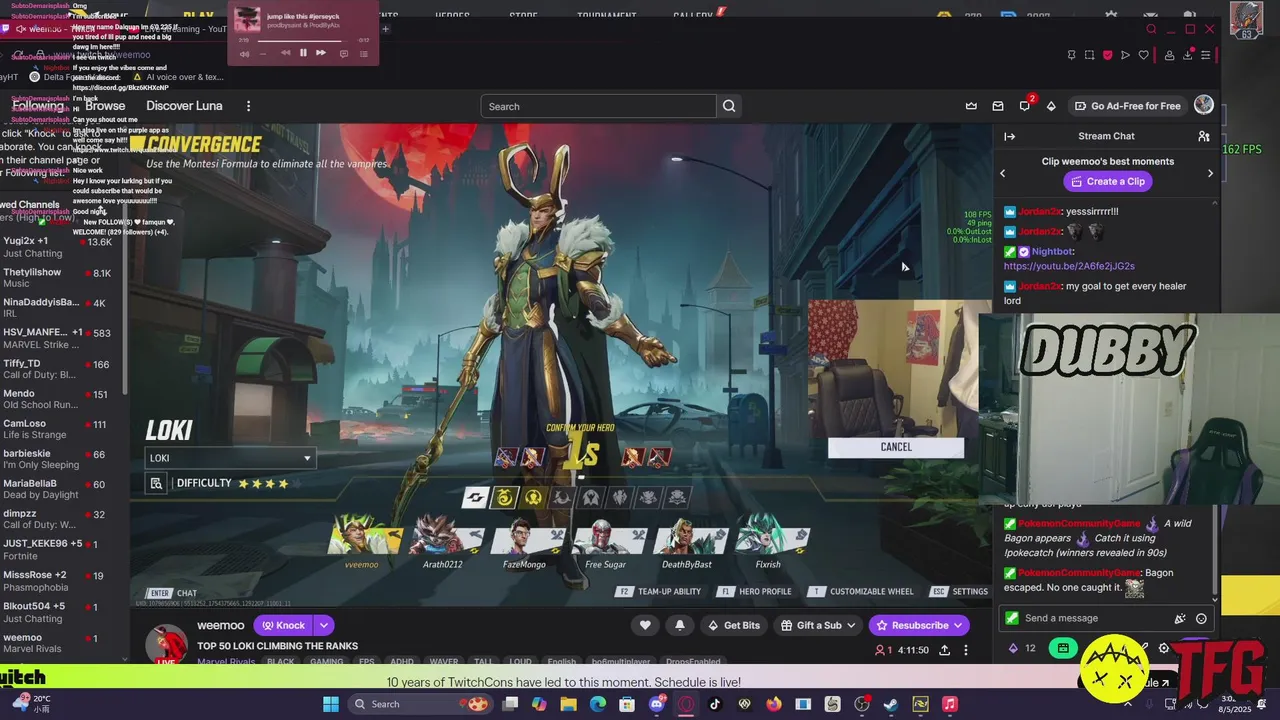Select CamLoso channel in sidebar

60,429
